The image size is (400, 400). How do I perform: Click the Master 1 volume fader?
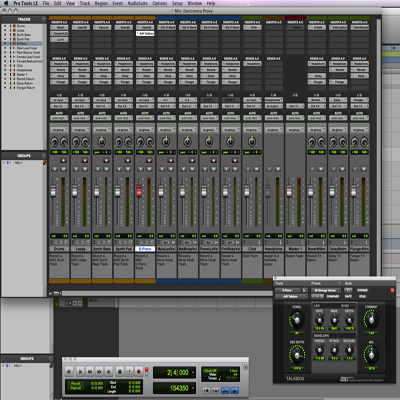289,191
